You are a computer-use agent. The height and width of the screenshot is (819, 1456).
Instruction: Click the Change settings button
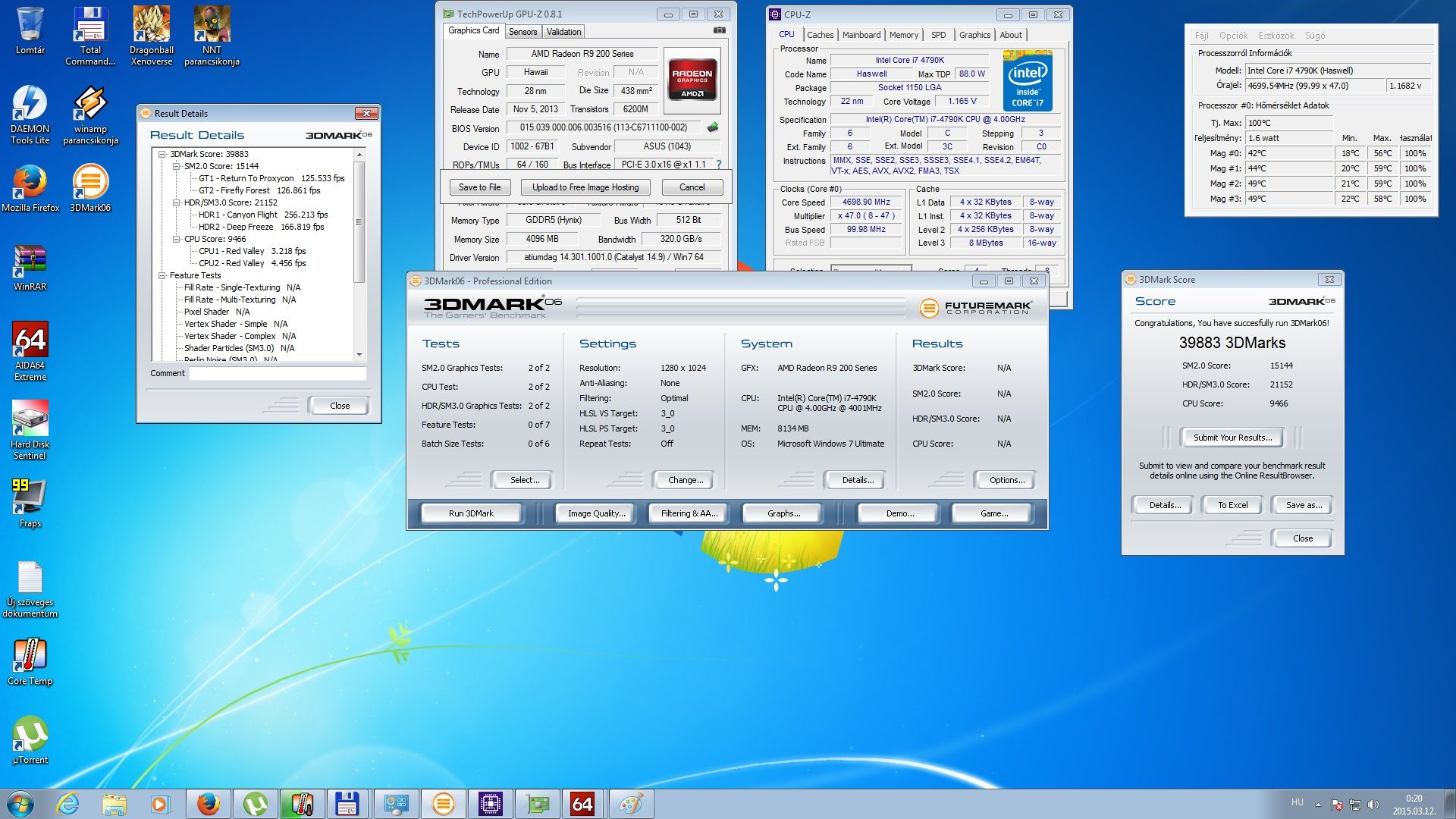(x=686, y=480)
